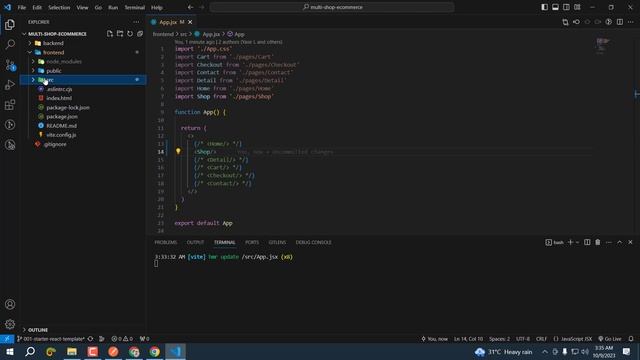Kill the terminal with trash icon
Image resolution: width=640 pixels, height=360 pixels.
pos(598,242)
